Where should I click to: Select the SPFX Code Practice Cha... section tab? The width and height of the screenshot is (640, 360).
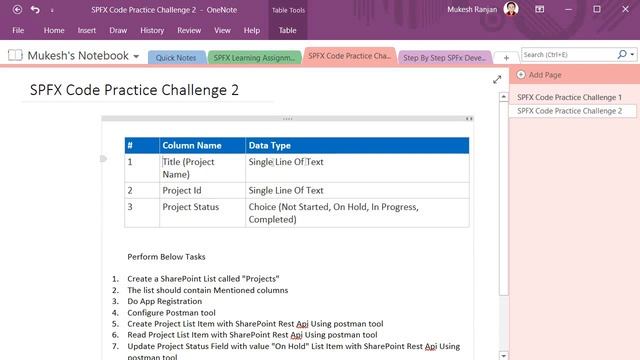pyautogui.click(x=349, y=56)
